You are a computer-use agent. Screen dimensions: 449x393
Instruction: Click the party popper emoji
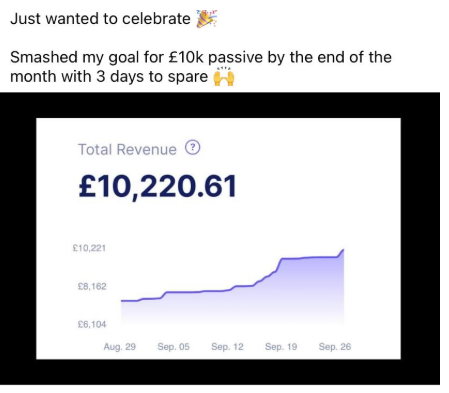pyautogui.click(x=206, y=19)
